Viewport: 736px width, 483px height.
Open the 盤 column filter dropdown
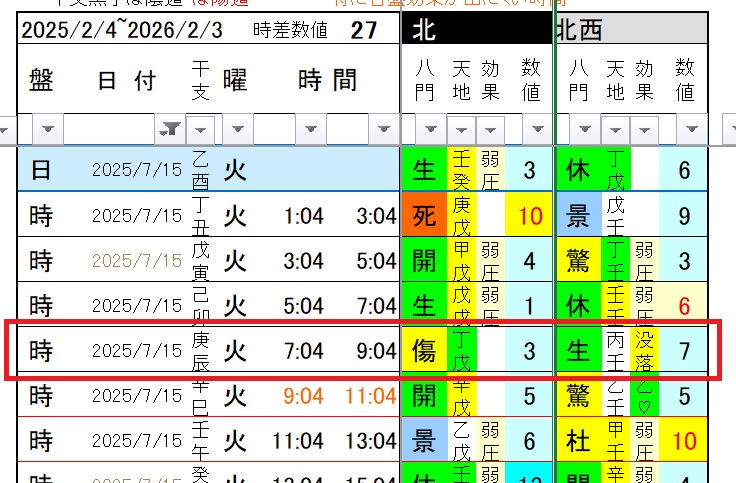click(x=48, y=129)
